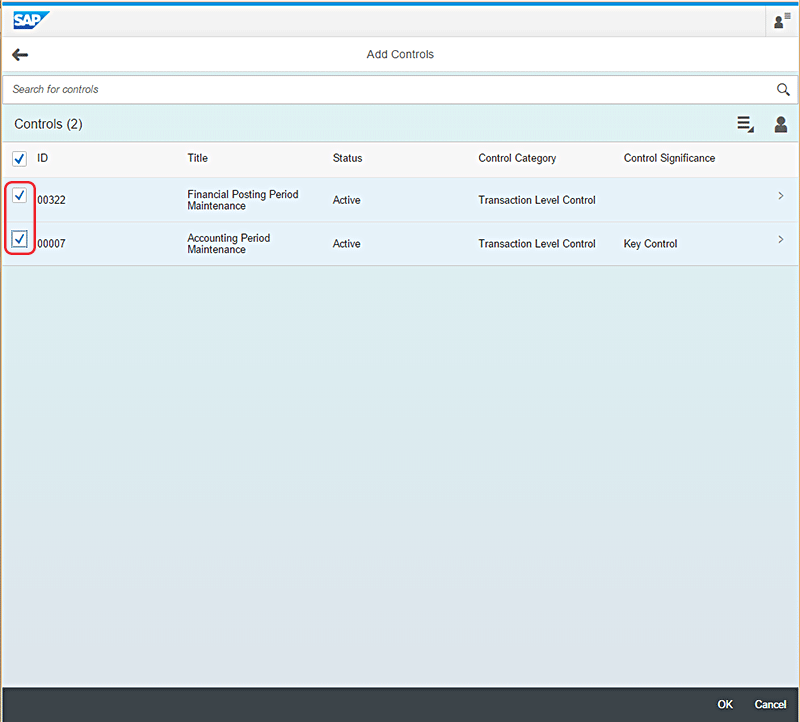
Task: Uncheck the checkbox for control 00007
Action: click(x=20, y=240)
